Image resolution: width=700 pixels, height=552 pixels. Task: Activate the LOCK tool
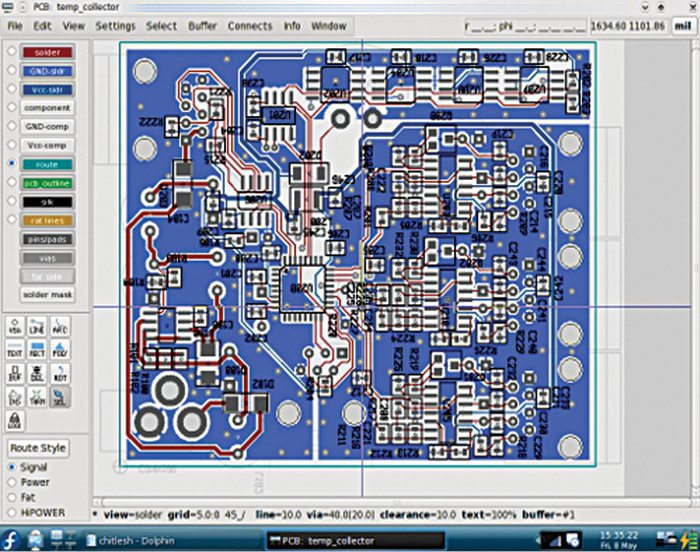coord(16,422)
